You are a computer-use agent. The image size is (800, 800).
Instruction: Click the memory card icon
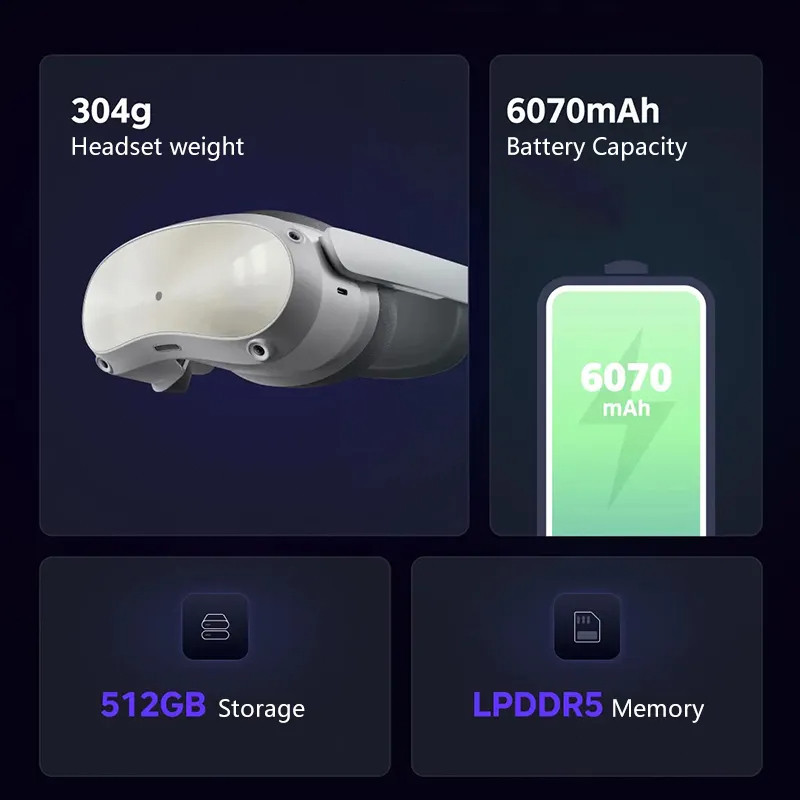pos(587,627)
